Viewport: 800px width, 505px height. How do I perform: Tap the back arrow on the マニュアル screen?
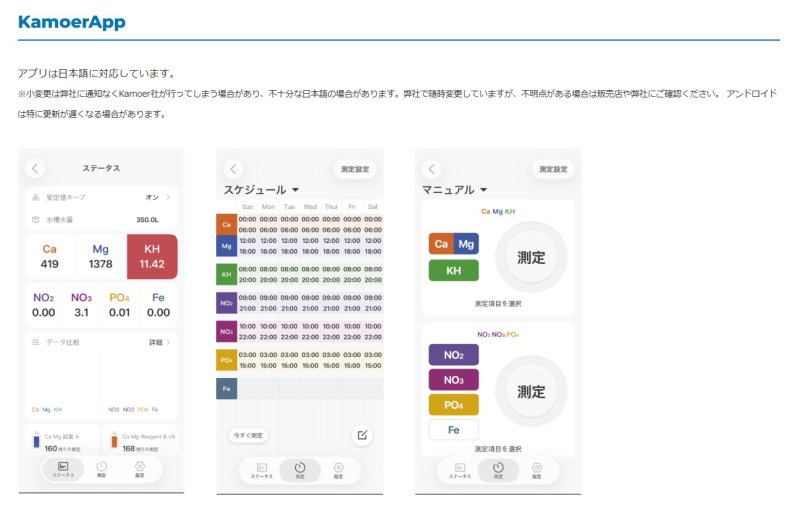[432, 169]
